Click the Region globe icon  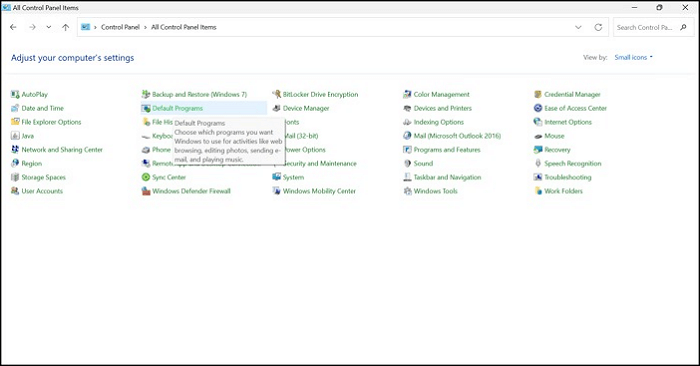(15, 163)
